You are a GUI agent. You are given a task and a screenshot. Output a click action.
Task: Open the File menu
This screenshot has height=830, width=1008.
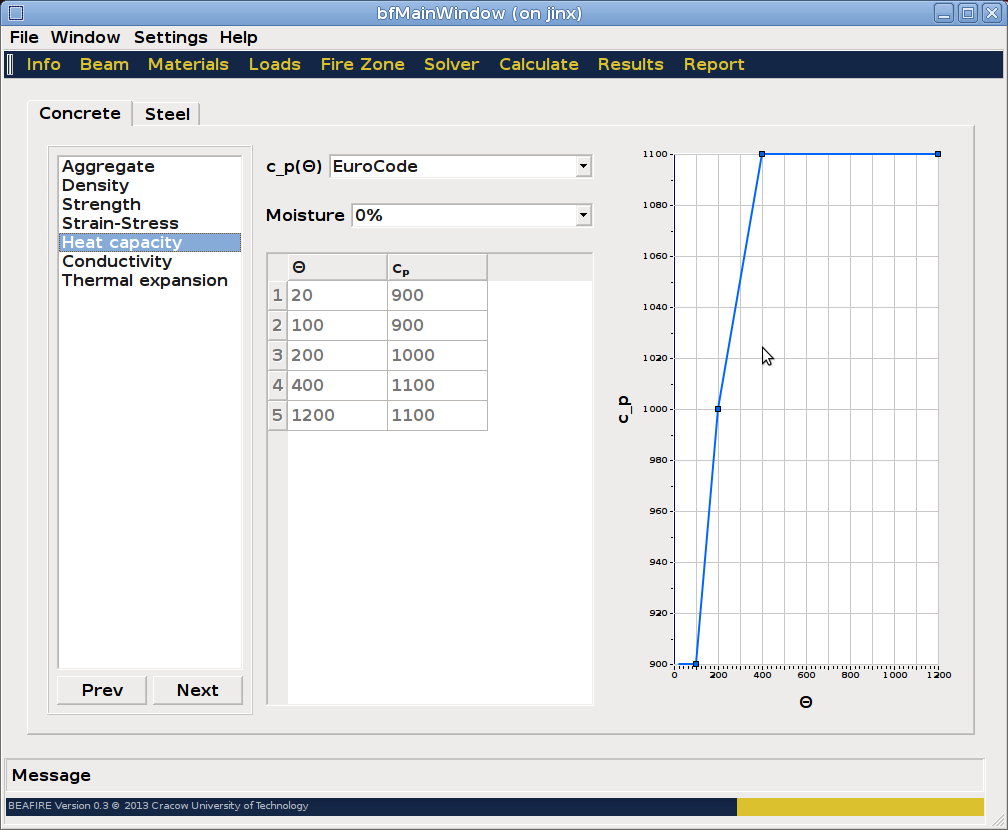(24, 37)
